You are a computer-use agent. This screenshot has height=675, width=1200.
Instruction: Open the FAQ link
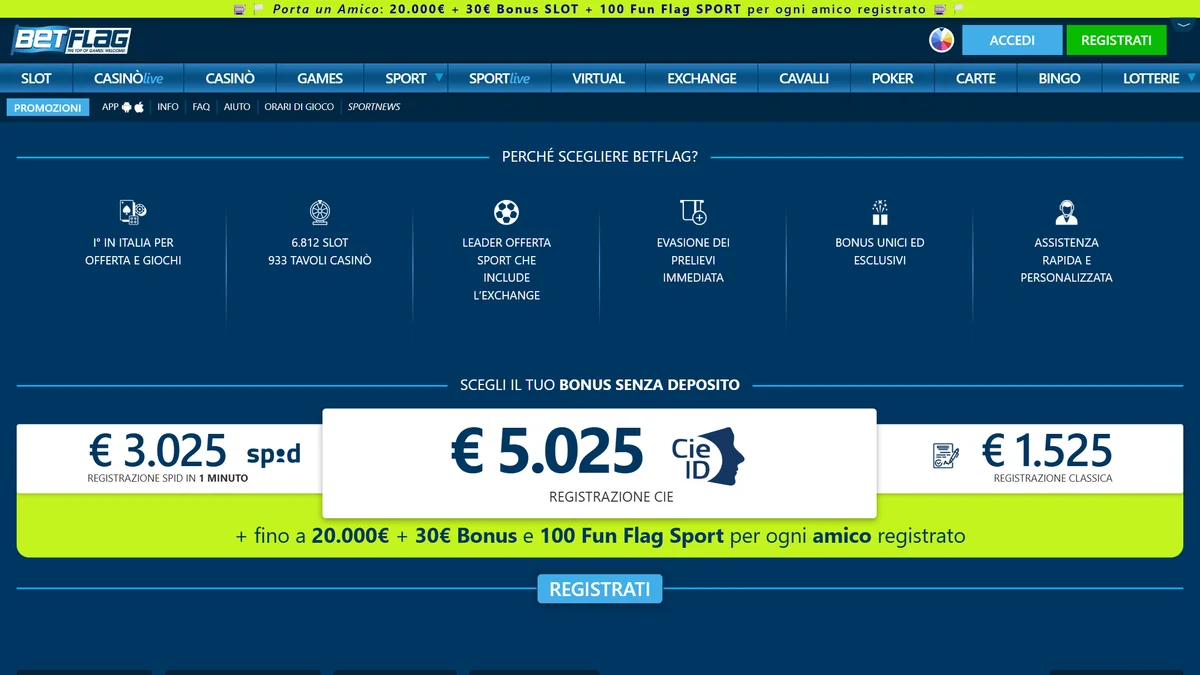[x=201, y=107]
